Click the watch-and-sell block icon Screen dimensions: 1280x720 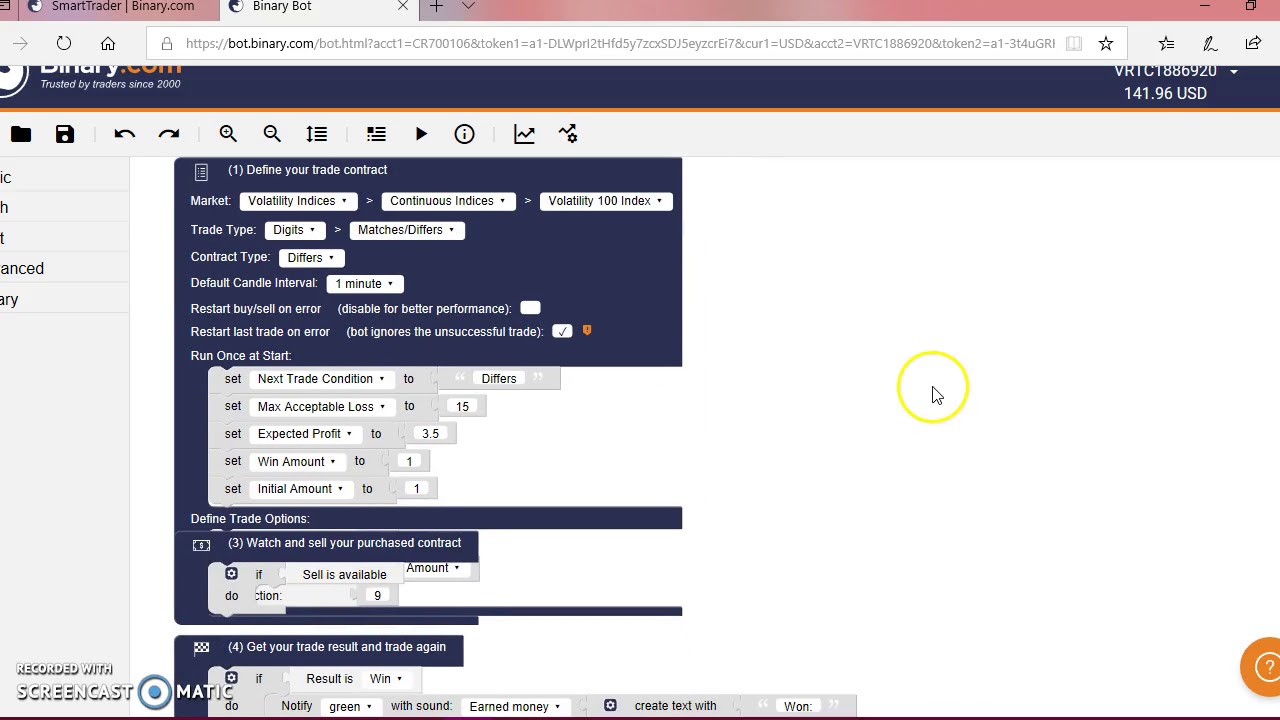(x=201, y=545)
